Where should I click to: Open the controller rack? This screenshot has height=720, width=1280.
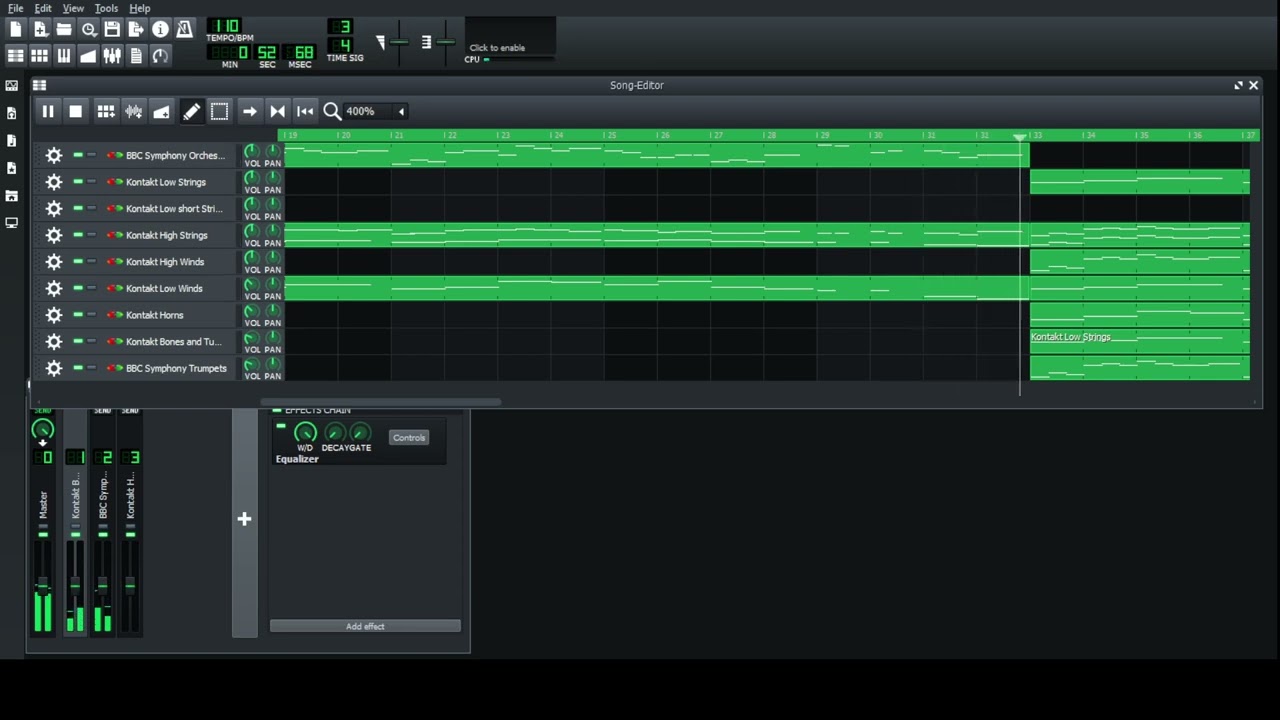(160, 56)
